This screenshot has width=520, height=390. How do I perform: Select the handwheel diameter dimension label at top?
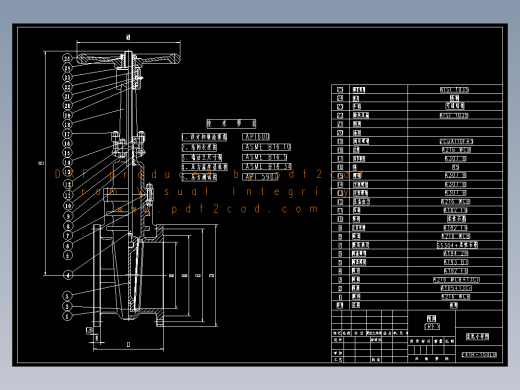click(x=128, y=37)
